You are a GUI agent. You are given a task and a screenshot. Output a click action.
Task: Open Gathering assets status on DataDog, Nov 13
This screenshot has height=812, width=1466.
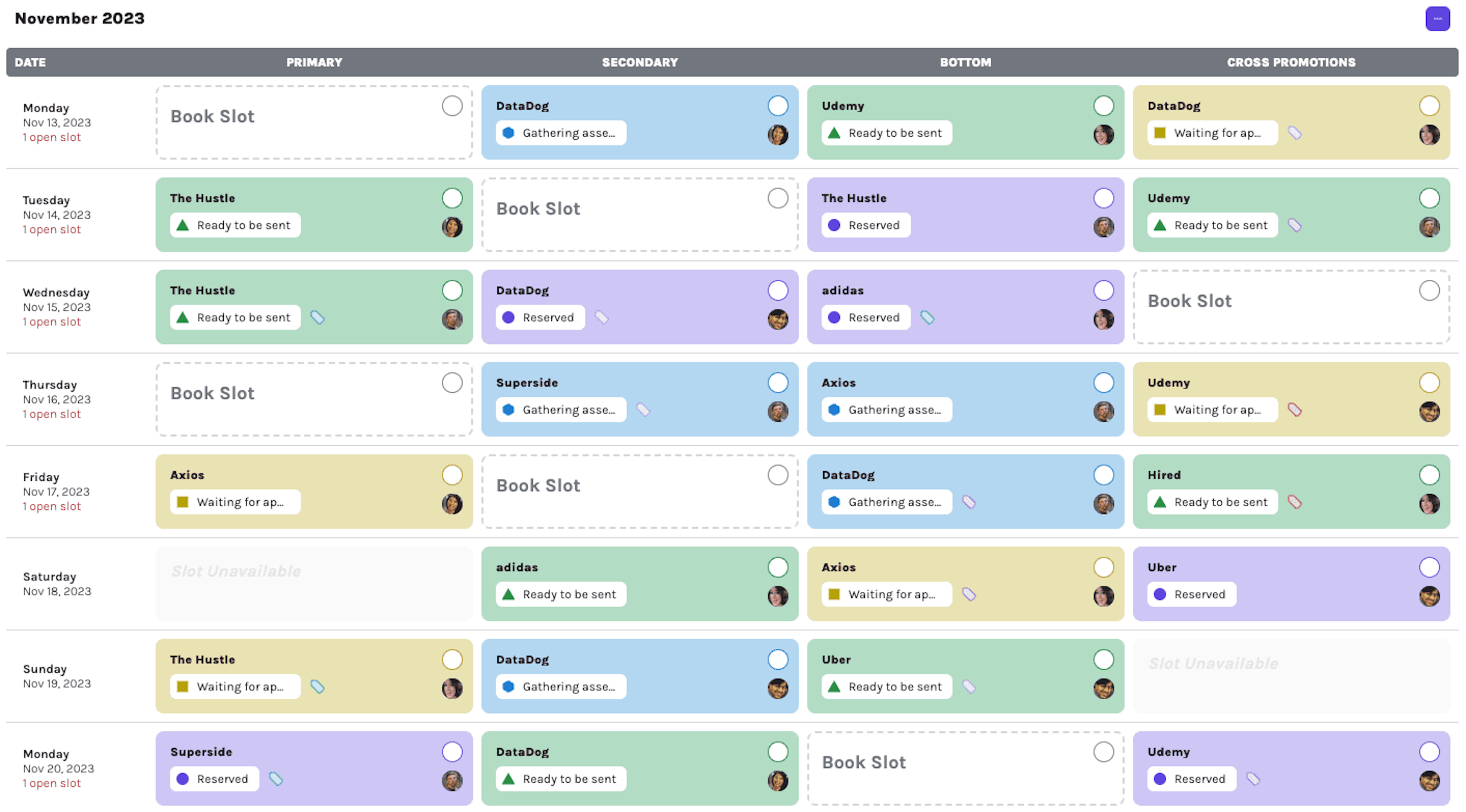click(560, 133)
